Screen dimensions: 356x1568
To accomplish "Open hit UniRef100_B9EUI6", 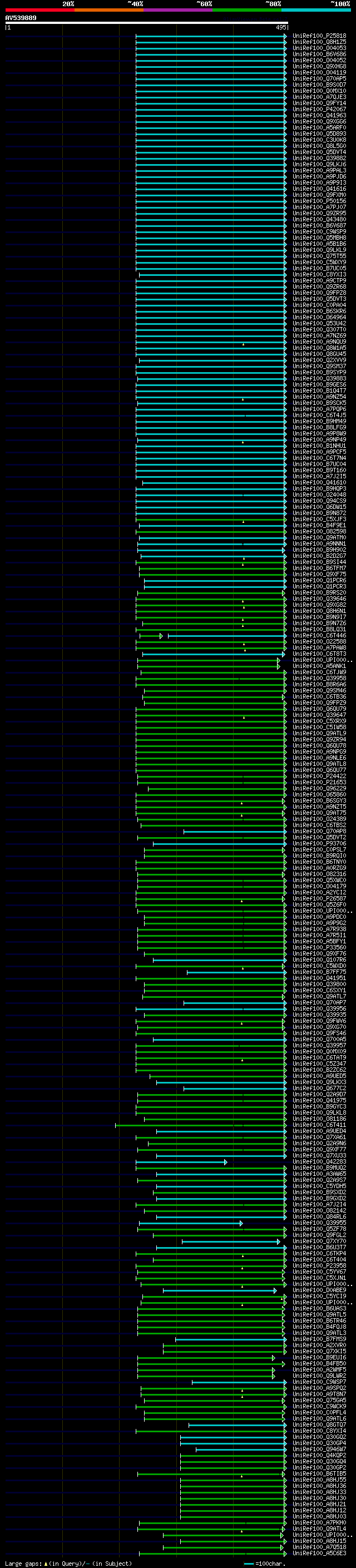I will (319, 1357).
